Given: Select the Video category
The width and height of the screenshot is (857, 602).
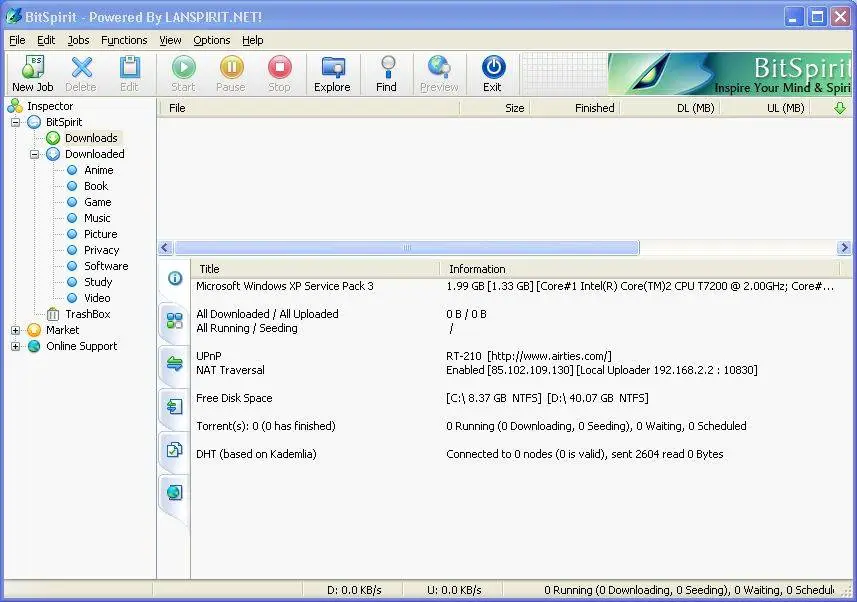Looking at the screenshot, I should click(x=97, y=298).
